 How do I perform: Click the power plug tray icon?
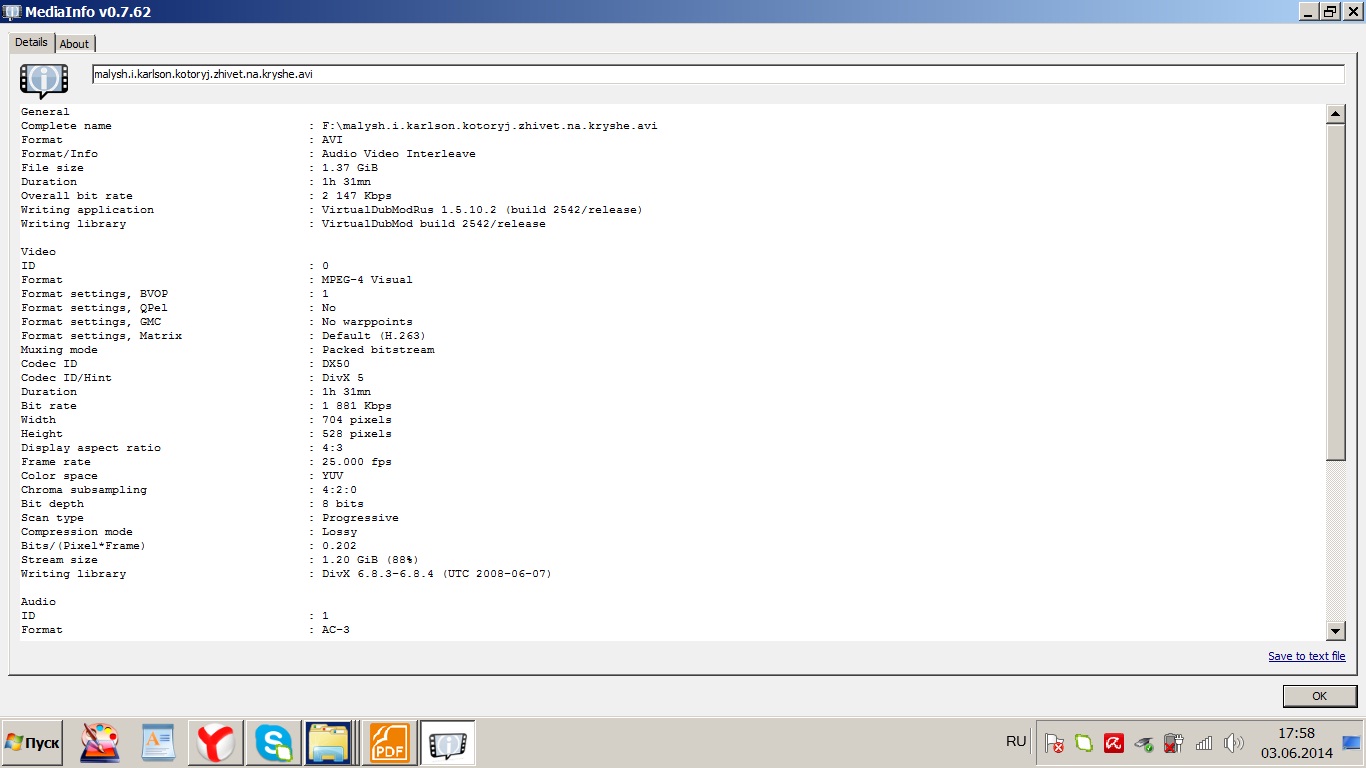(1174, 743)
